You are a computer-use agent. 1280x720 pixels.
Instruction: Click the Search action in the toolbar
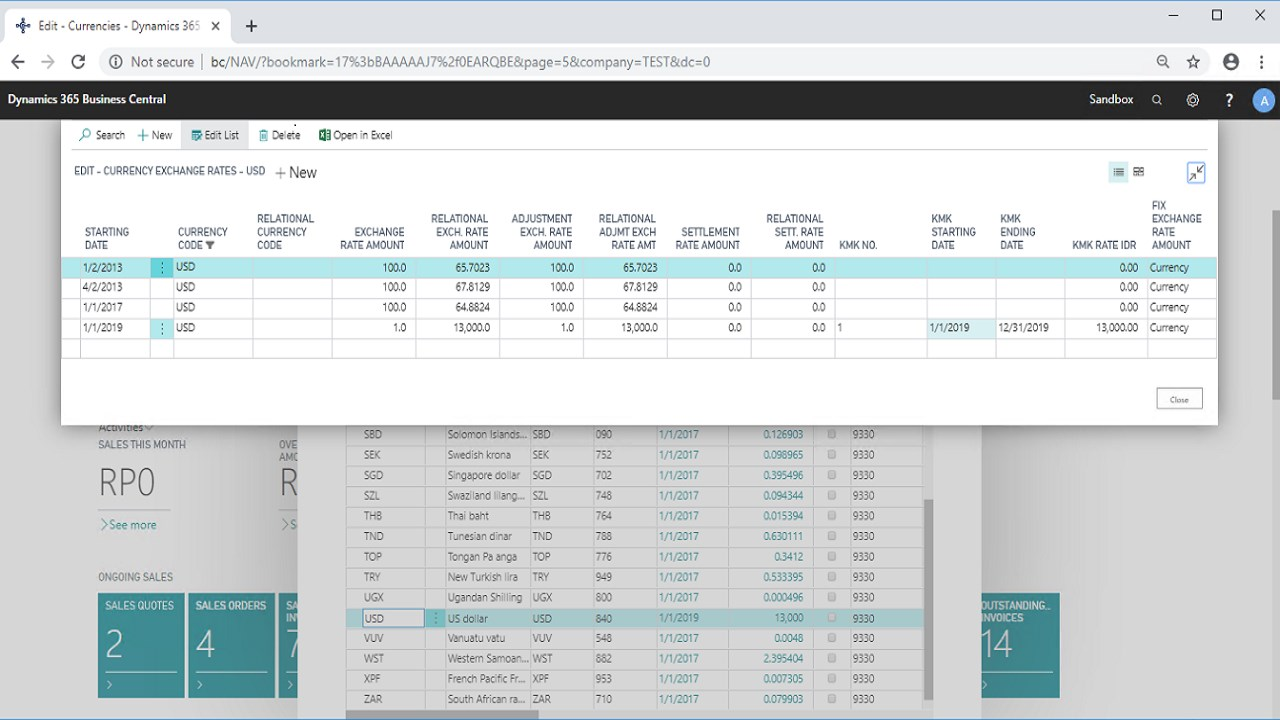click(102, 135)
